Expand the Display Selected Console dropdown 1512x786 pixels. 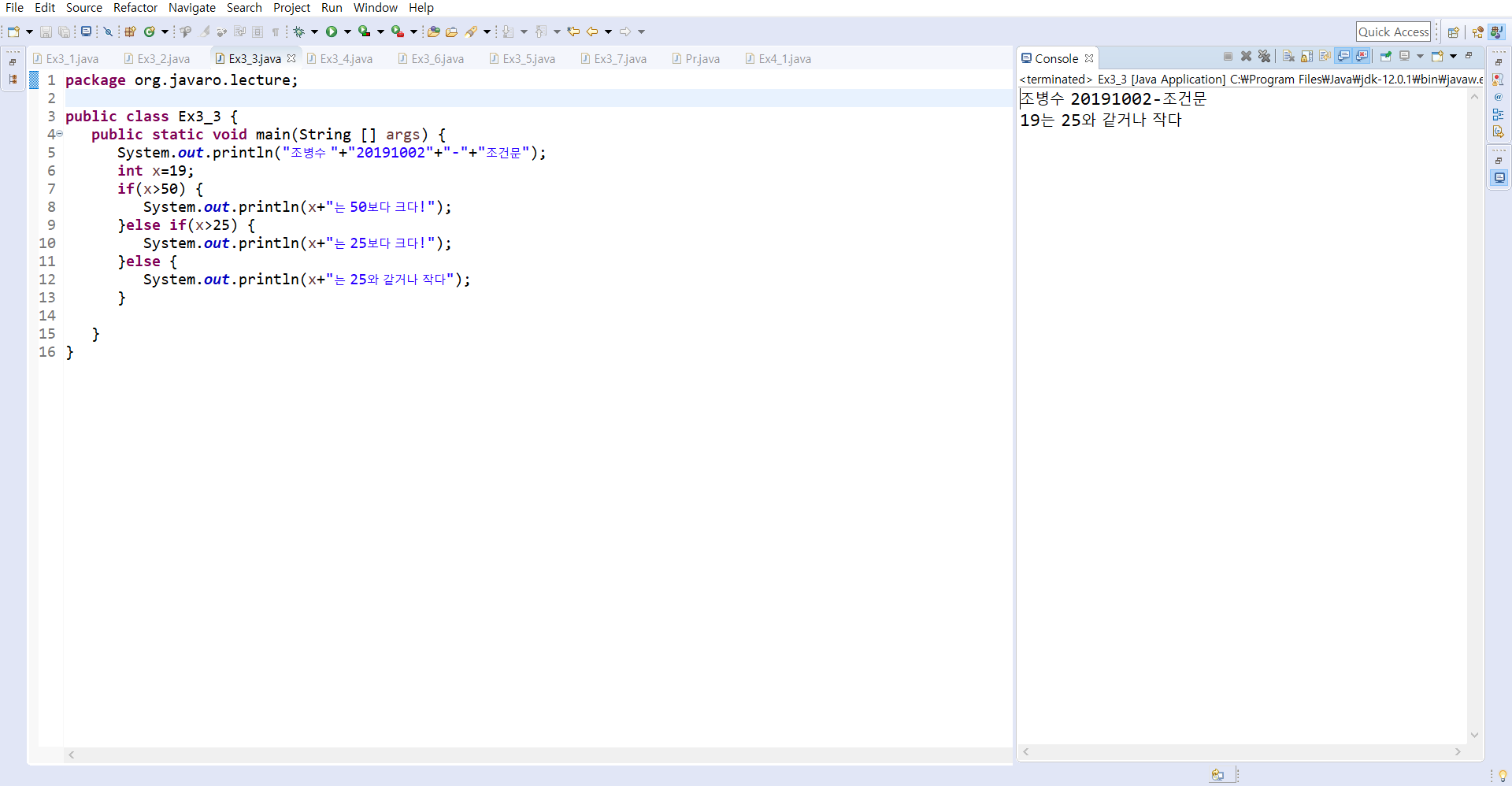coord(1420,56)
